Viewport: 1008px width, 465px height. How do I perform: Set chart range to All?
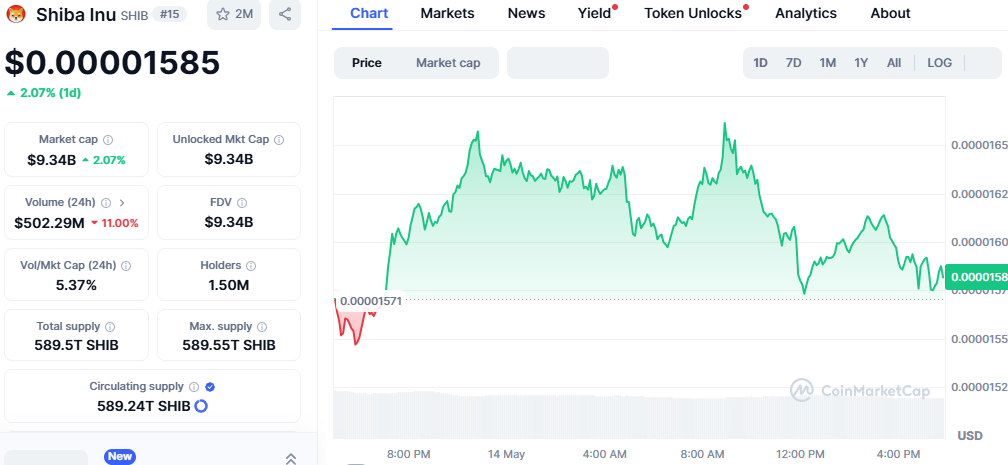point(894,63)
